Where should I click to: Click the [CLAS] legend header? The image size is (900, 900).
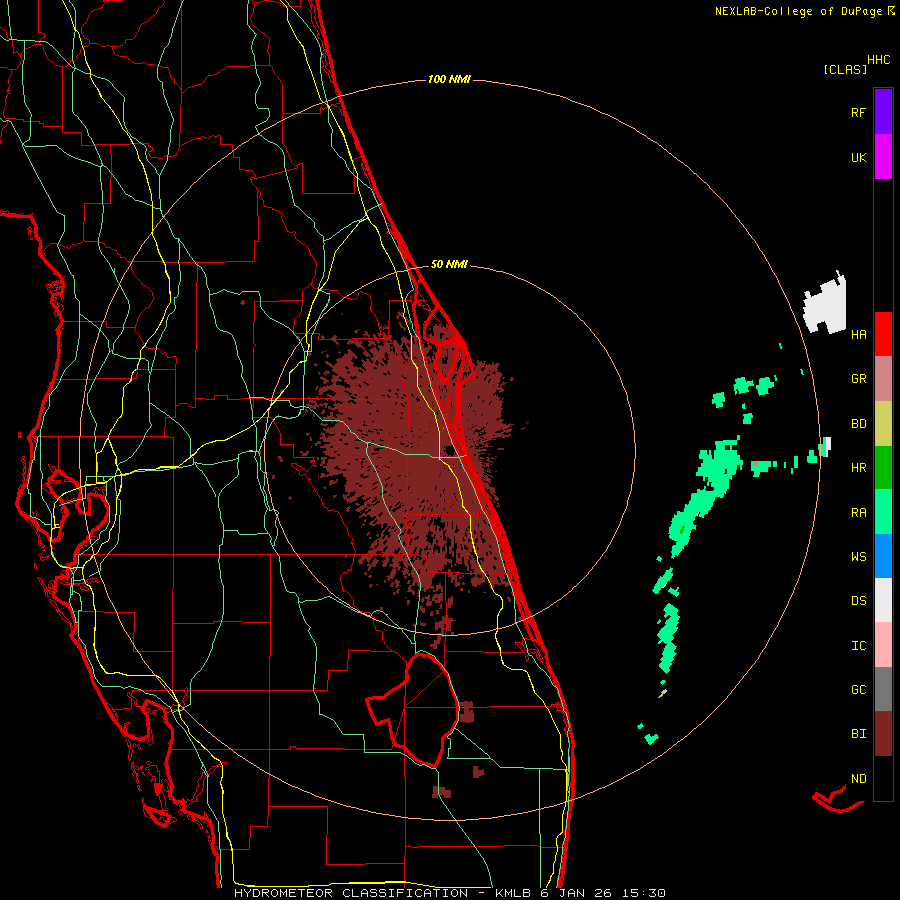(x=845, y=70)
